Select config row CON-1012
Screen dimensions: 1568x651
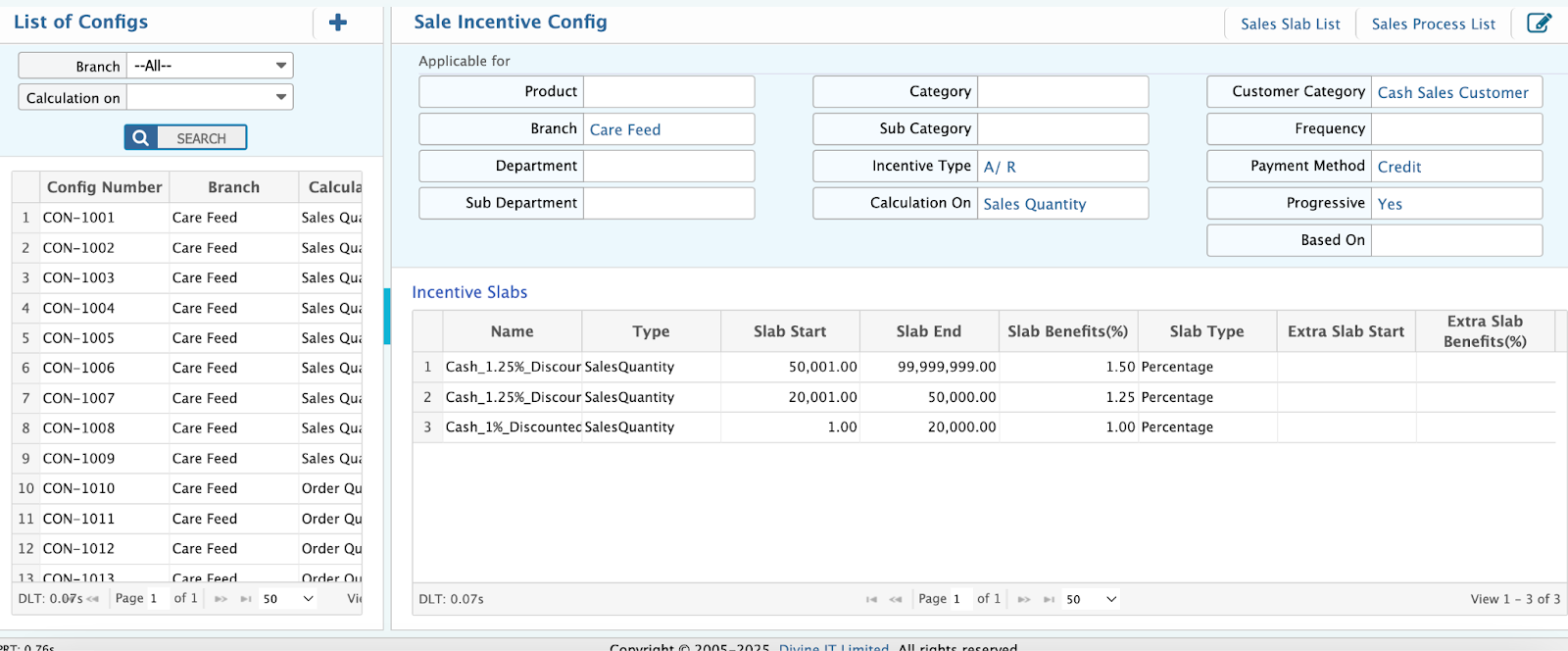(x=187, y=549)
